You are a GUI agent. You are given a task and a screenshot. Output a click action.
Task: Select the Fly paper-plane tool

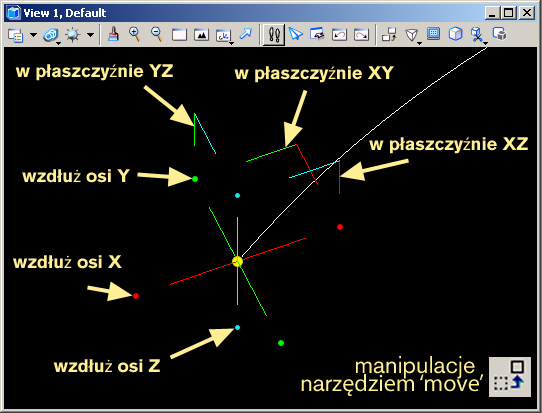(296, 35)
